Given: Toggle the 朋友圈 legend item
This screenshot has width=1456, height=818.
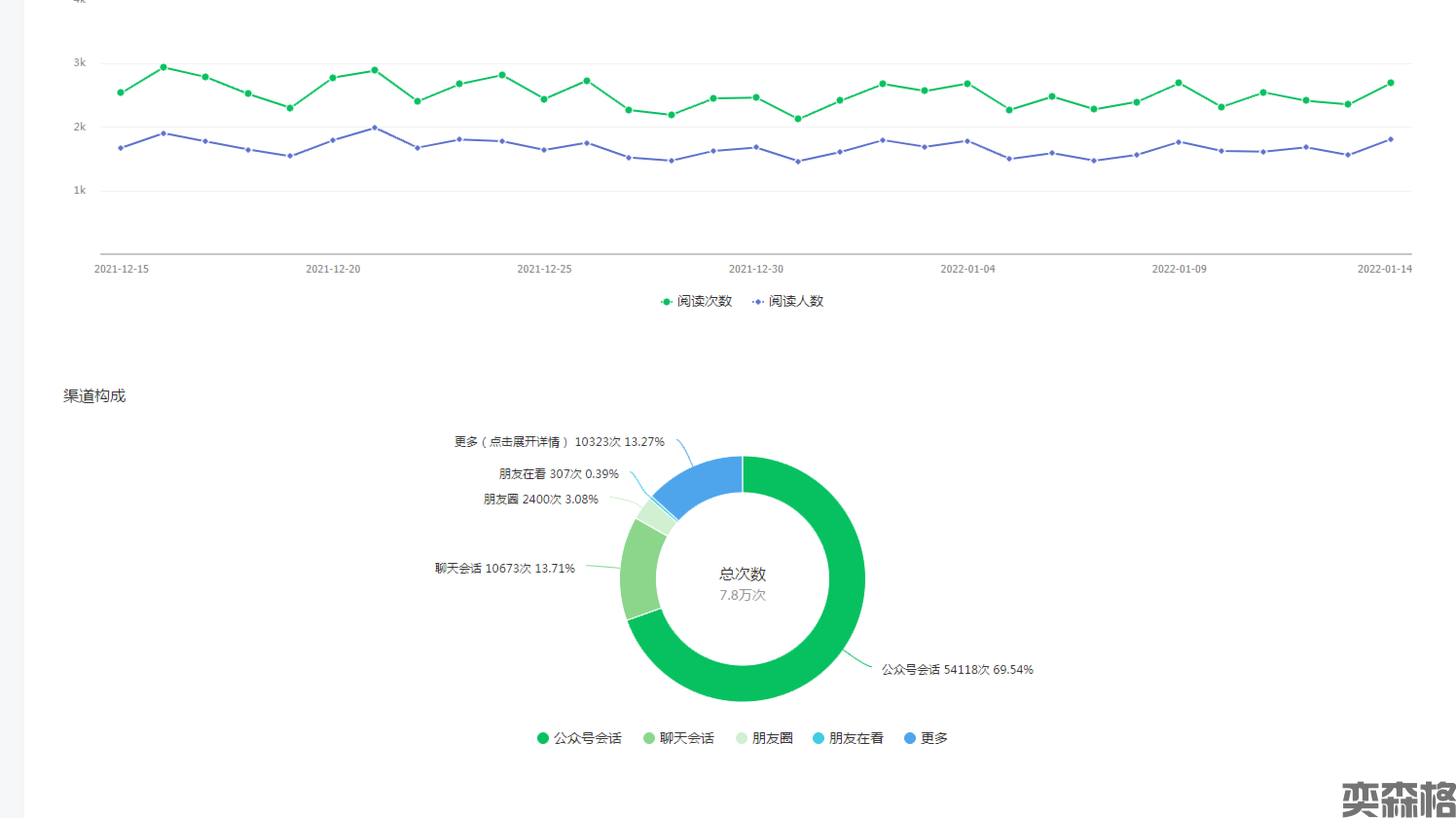Looking at the screenshot, I should pyautogui.click(x=764, y=738).
